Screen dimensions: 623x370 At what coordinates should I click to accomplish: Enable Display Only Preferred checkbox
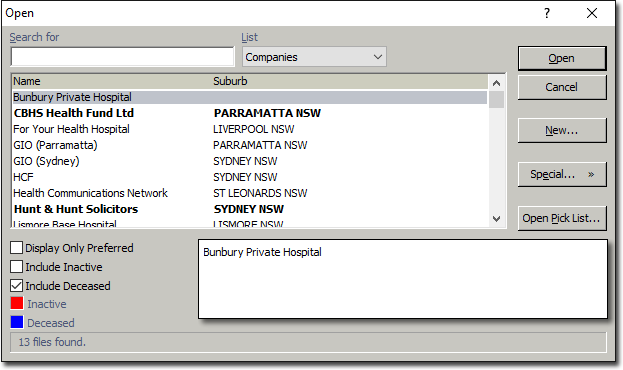[16, 248]
